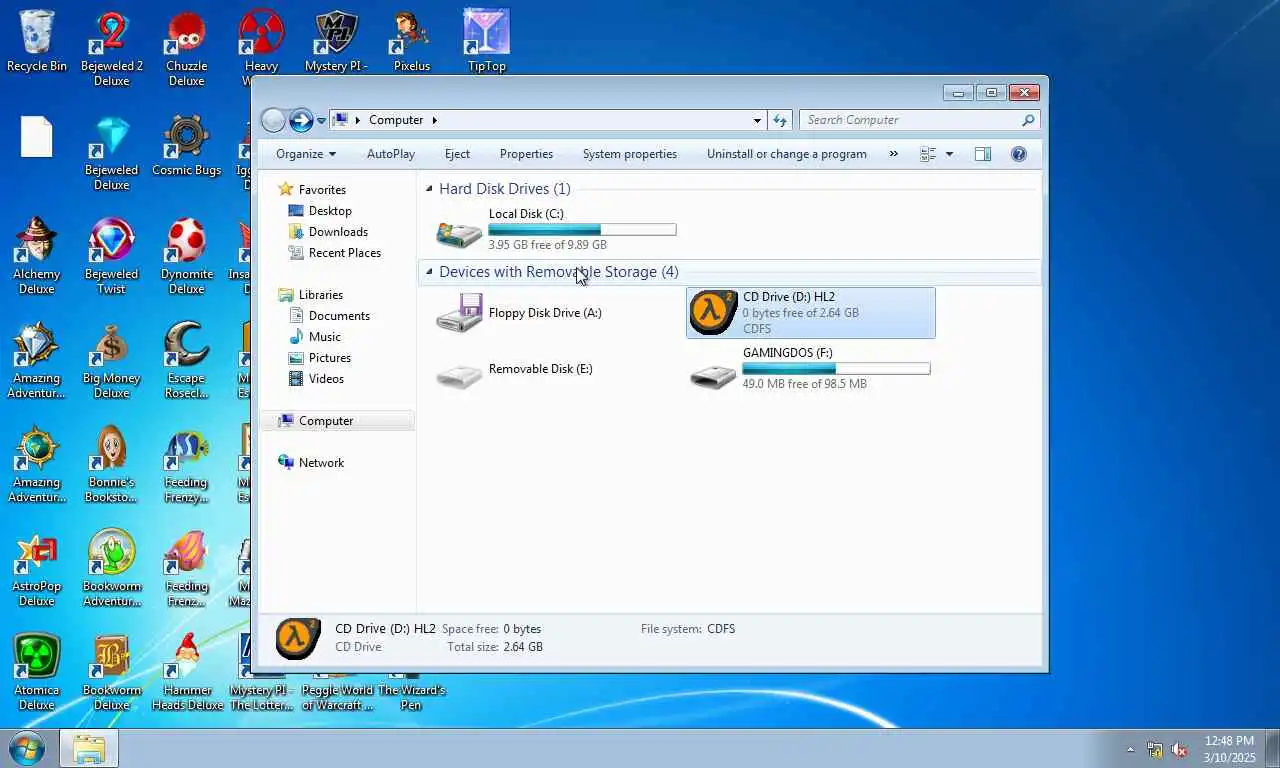The height and width of the screenshot is (768, 1280).
Task: Open the address bar history dropdown
Action: click(757, 120)
